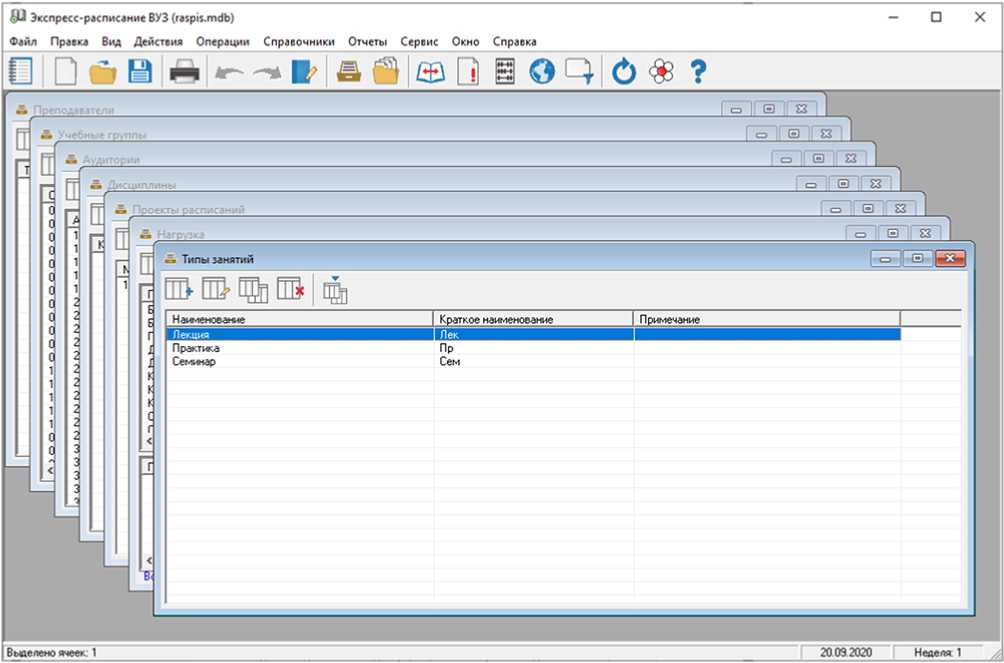Add a new record with the plus table icon
Screen dimensions: 1004x663
(179, 290)
